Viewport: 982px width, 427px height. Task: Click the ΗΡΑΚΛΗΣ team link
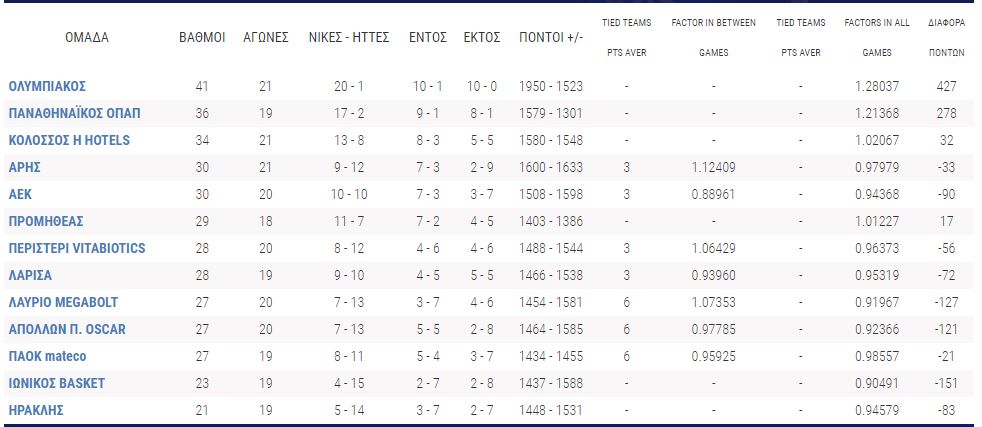click(36, 410)
